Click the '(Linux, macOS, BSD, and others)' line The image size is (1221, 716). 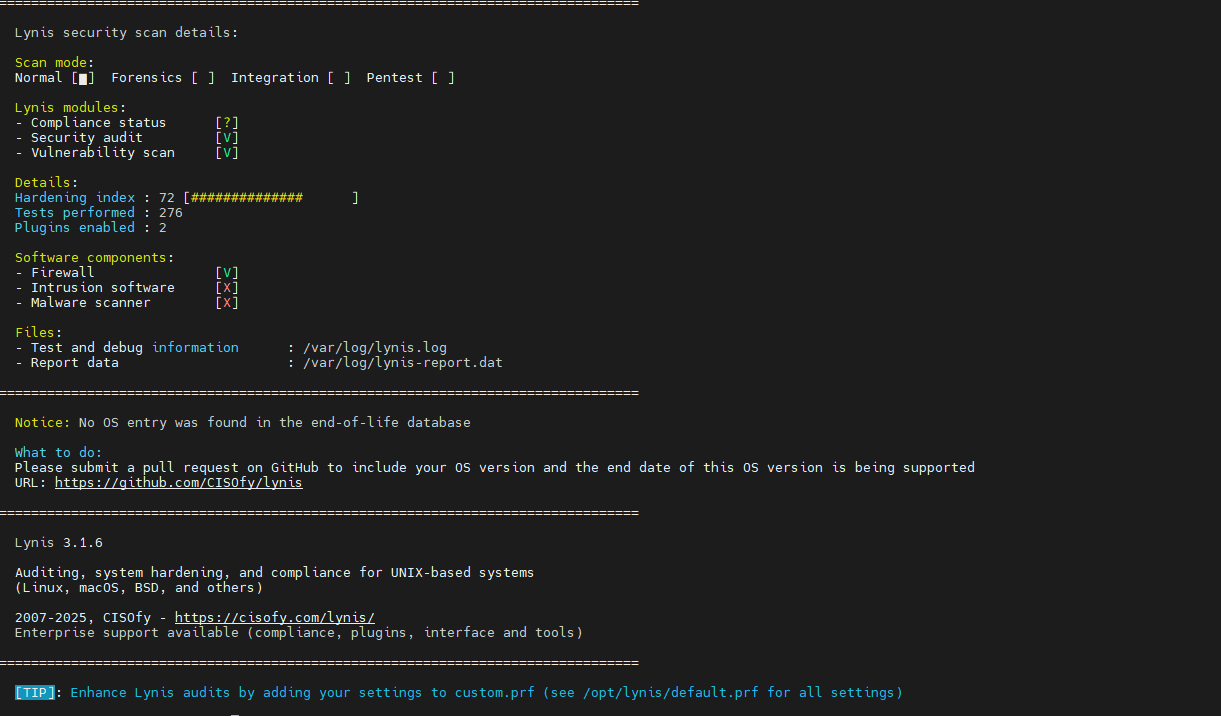[139, 588]
